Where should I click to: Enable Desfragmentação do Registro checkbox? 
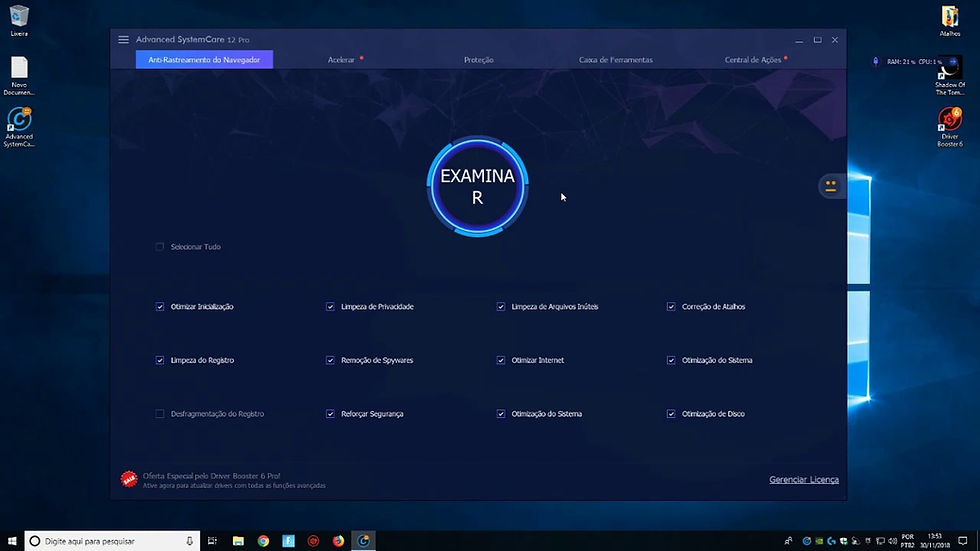pos(159,414)
